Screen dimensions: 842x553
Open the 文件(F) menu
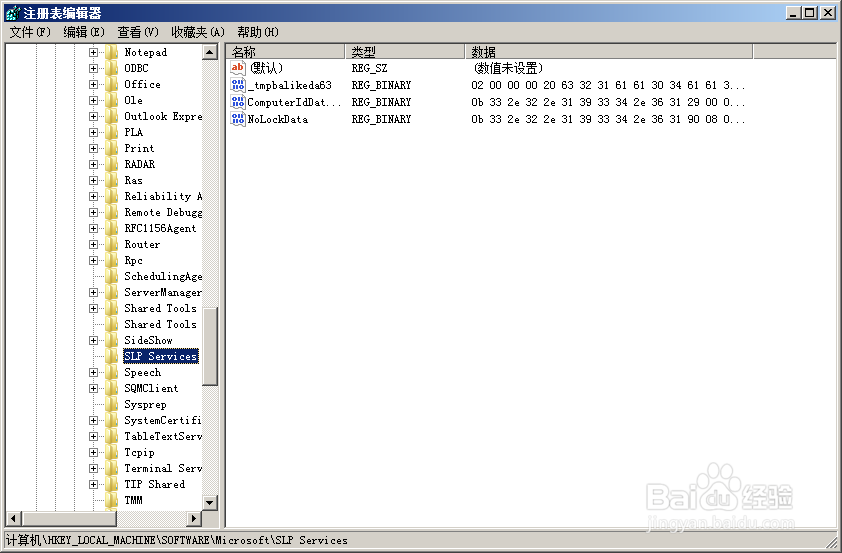tap(30, 32)
